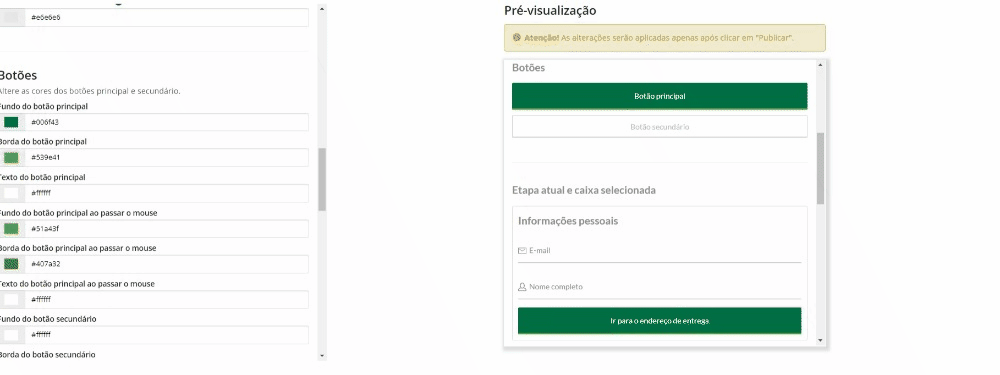Edit the #407a32 hex value field
This screenshot has height=375, width=1000.
pyautogui.click(x=167, y=264)
